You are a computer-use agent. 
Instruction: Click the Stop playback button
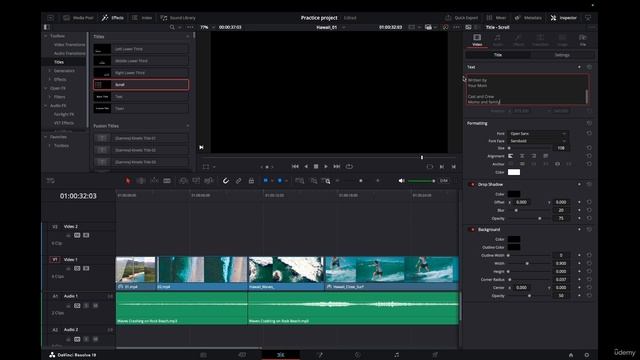pyautogui.click(x=316, y=167)
